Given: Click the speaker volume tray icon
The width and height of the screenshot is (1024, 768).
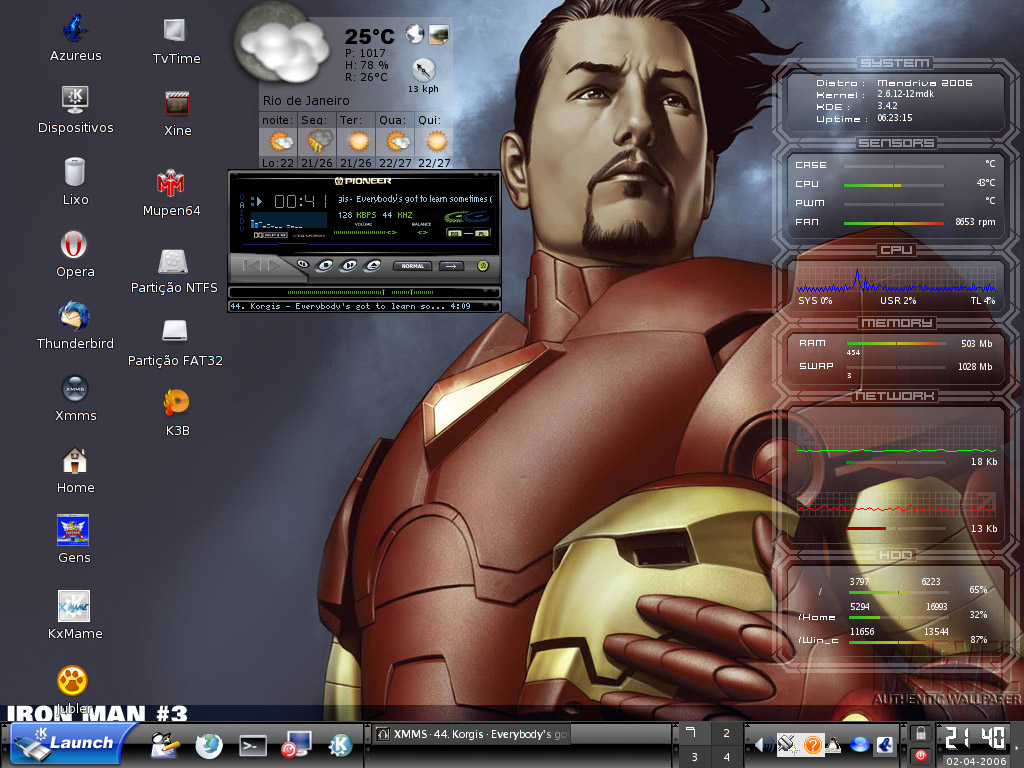Looking at the screenshot, I should click(x=763, y=745).
